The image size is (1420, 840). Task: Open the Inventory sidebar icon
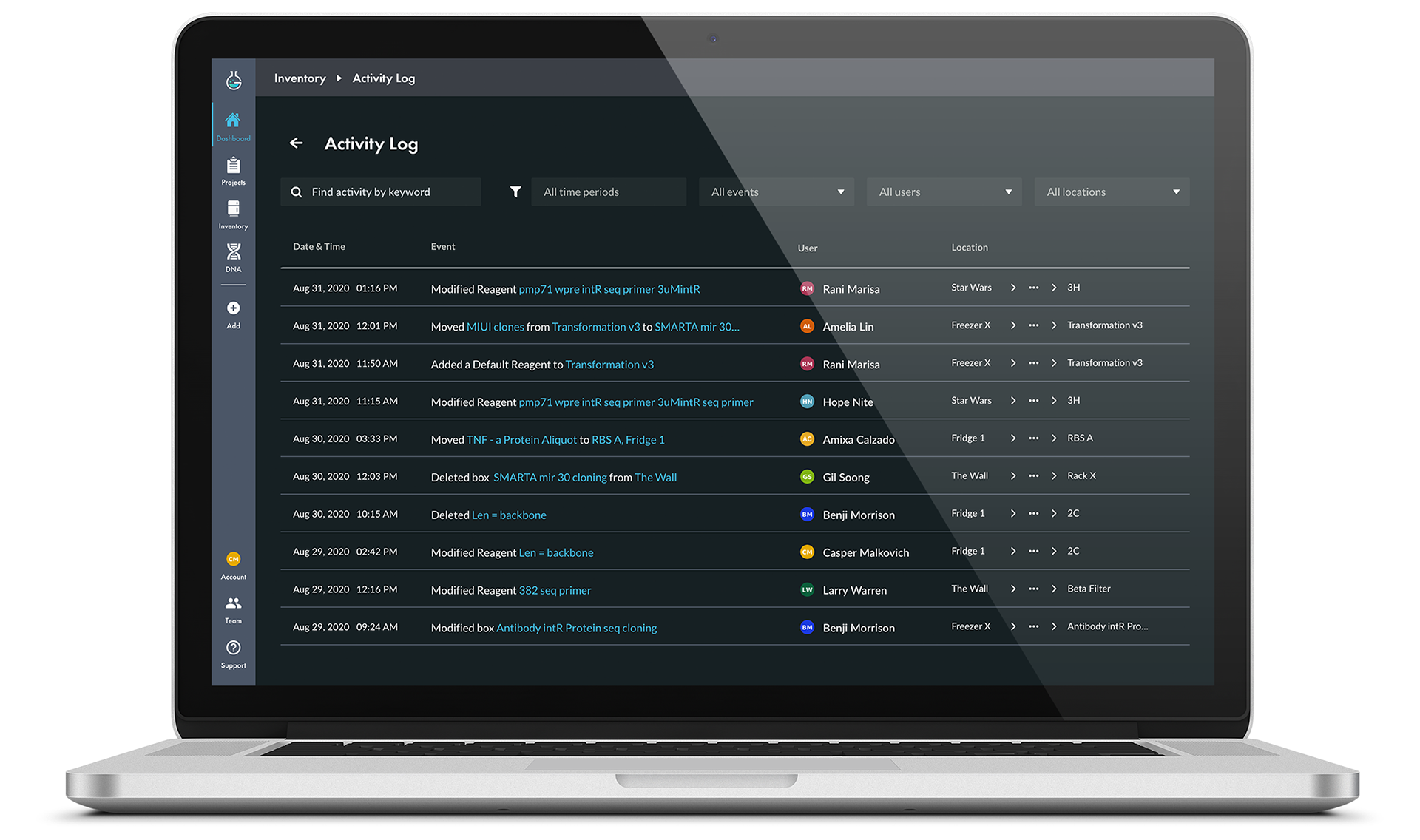(233, 209)
